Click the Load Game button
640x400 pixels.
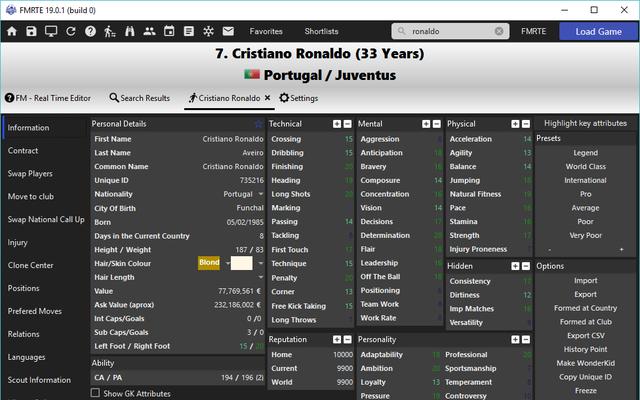tap(598, 31)
